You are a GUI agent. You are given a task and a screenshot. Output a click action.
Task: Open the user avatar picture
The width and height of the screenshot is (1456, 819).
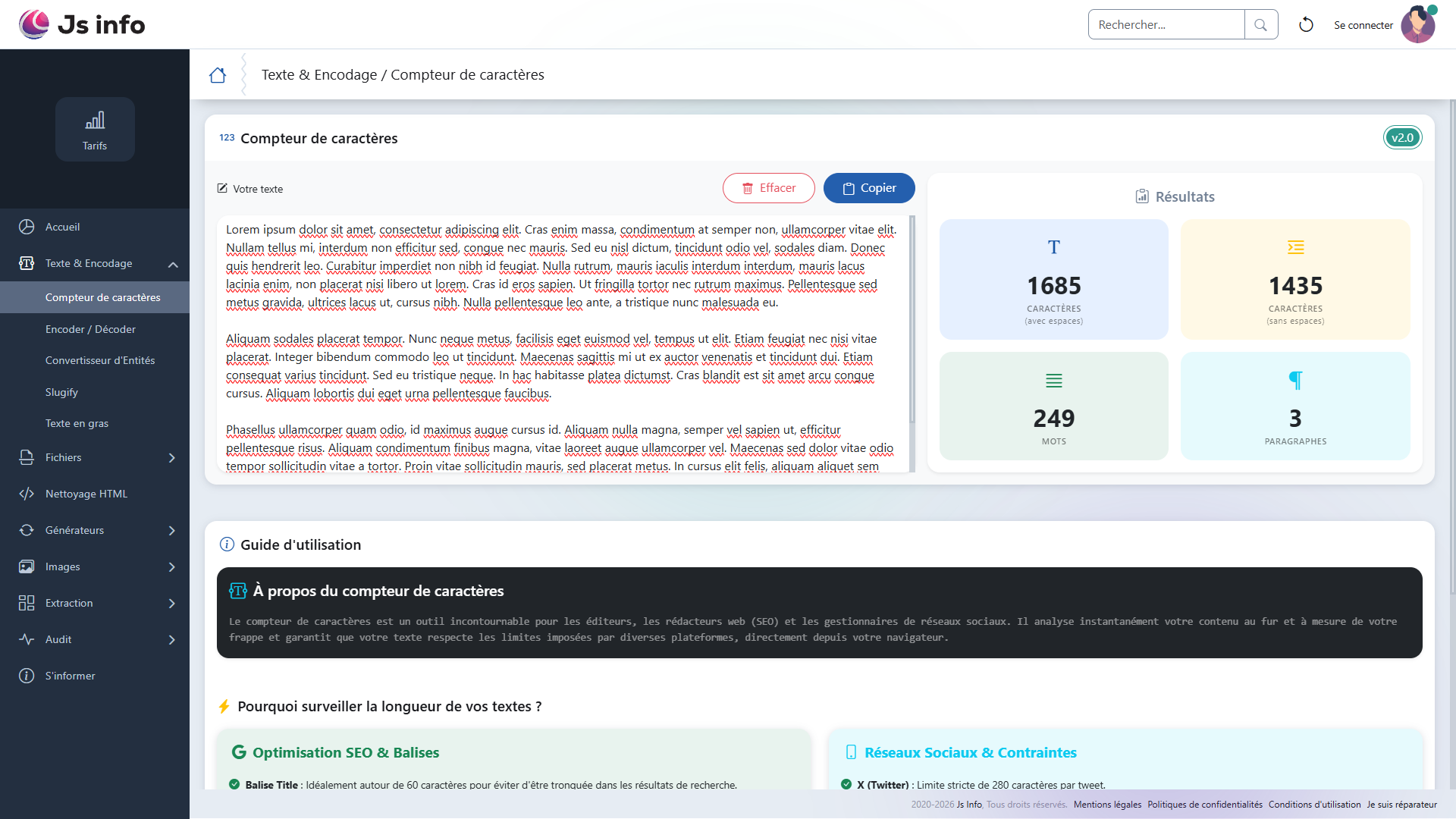(x=1418, y=24)
